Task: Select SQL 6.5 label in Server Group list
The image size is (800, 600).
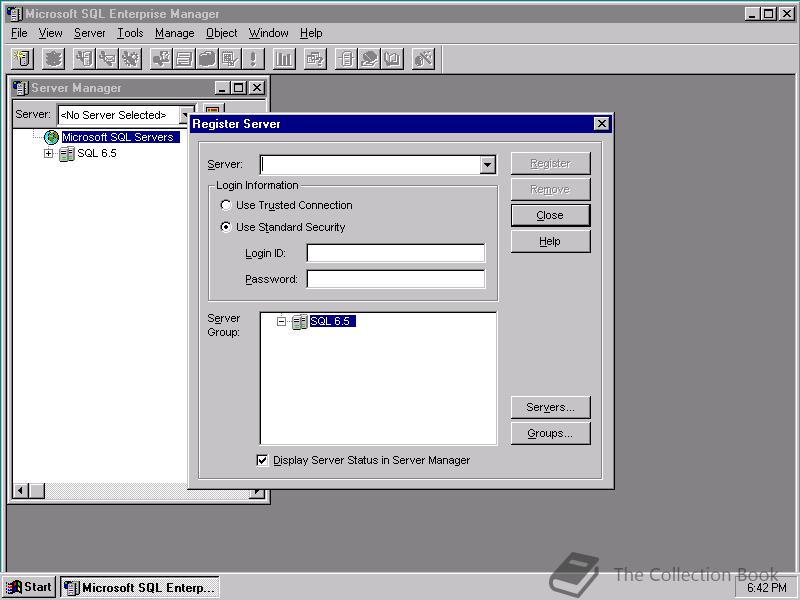Action: (332, 321)
